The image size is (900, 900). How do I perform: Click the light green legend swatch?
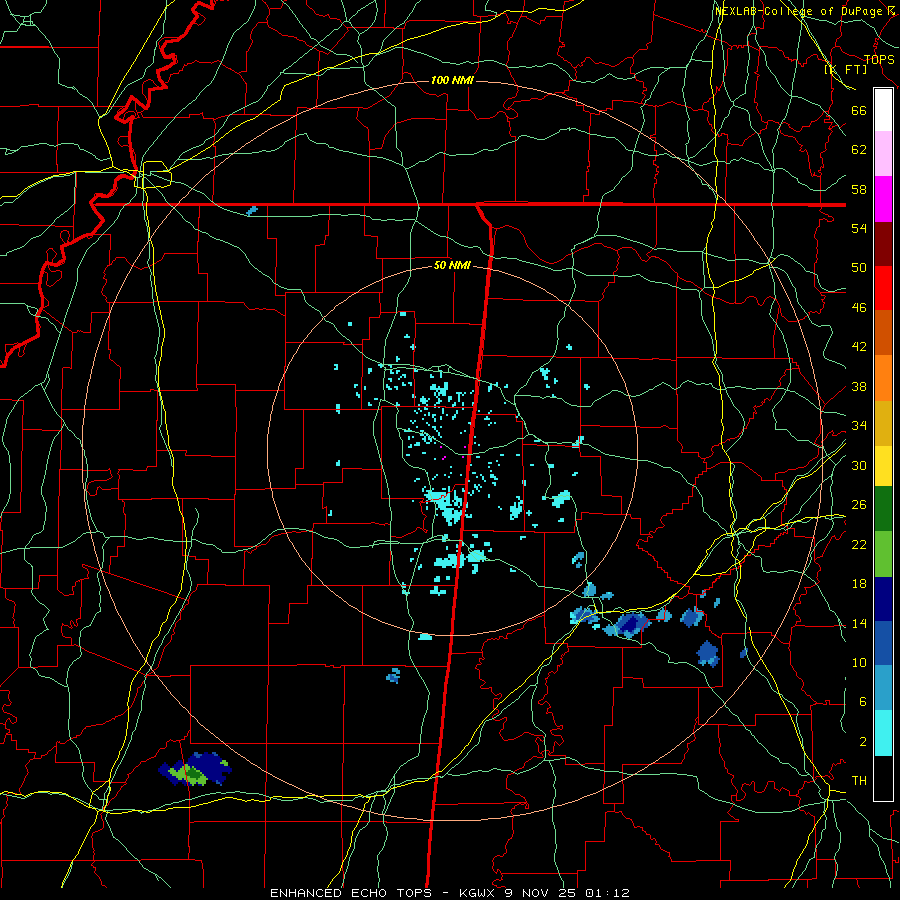883,554
